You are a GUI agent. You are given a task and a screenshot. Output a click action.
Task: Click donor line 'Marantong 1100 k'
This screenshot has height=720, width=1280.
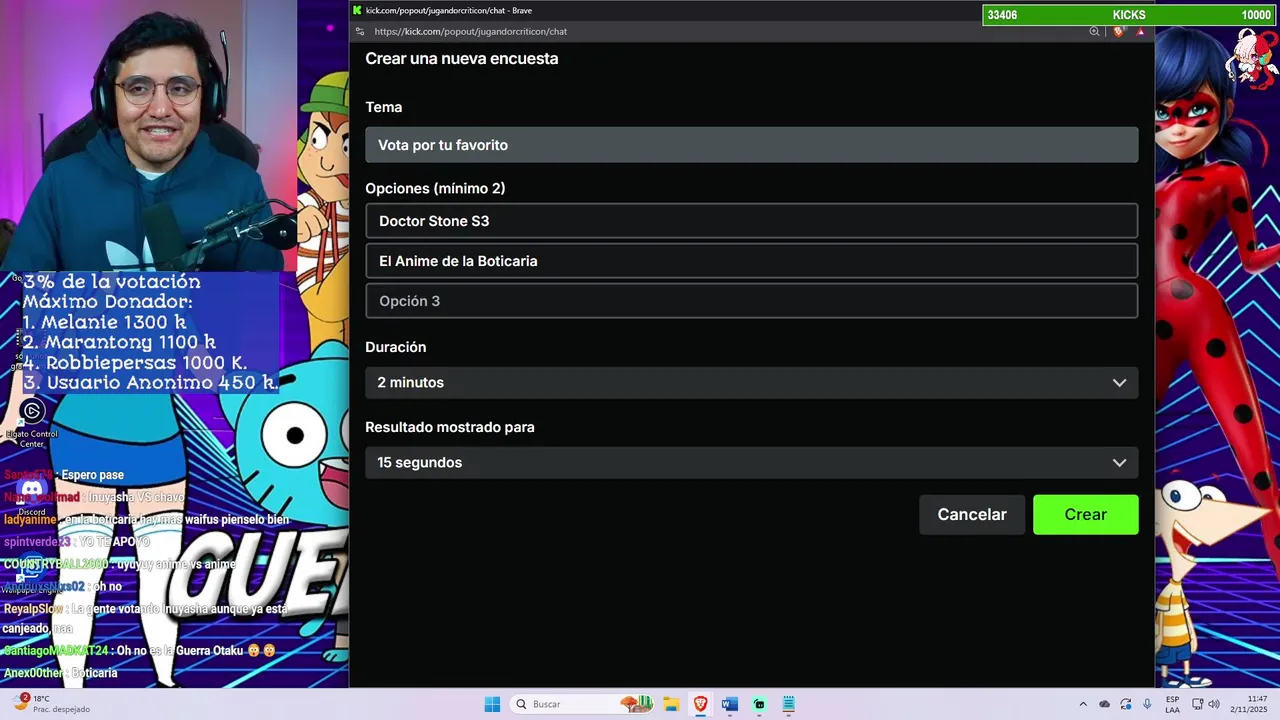pyautogui.click(x=118, y=342)
